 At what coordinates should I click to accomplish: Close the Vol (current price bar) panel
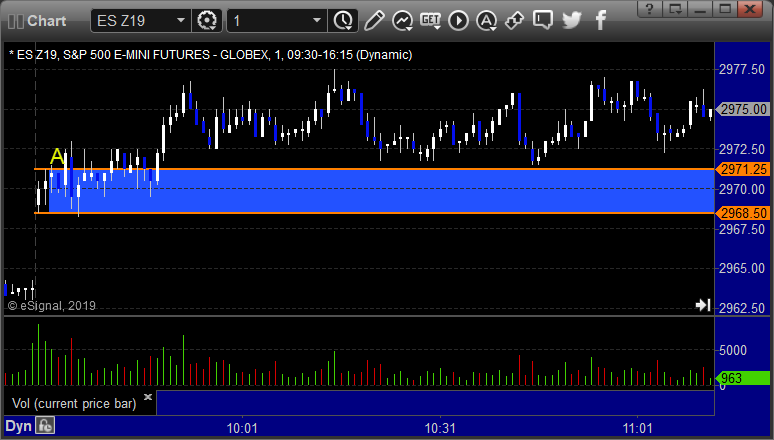(x=148, y=397)
